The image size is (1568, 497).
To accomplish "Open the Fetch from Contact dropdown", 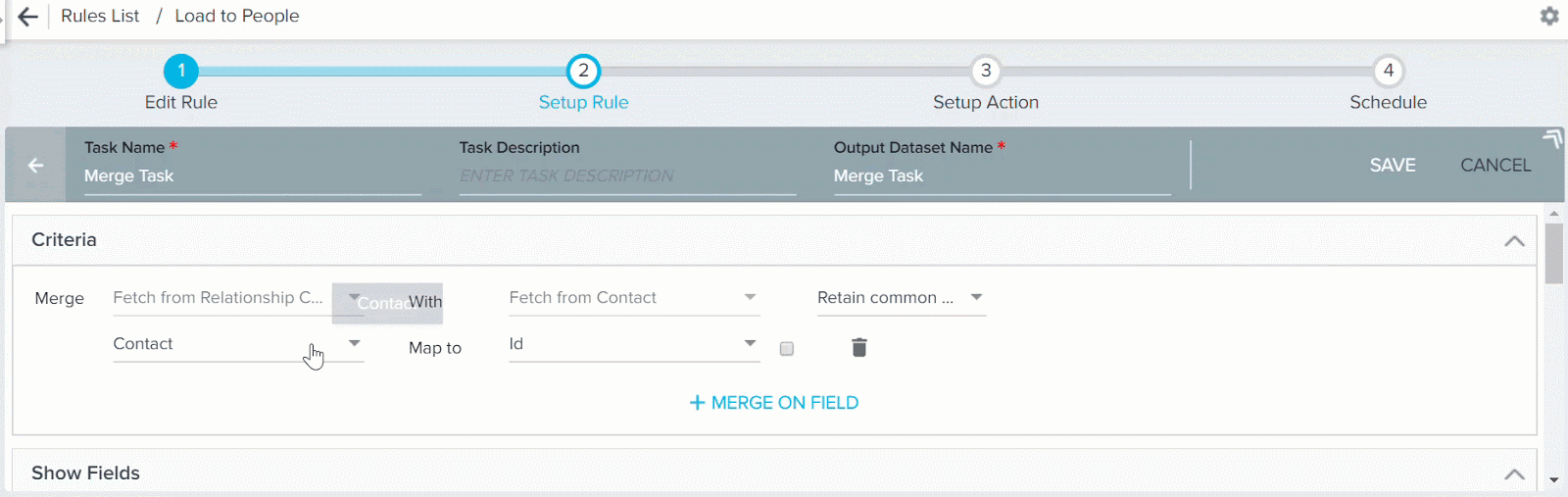I will point(634,298).
